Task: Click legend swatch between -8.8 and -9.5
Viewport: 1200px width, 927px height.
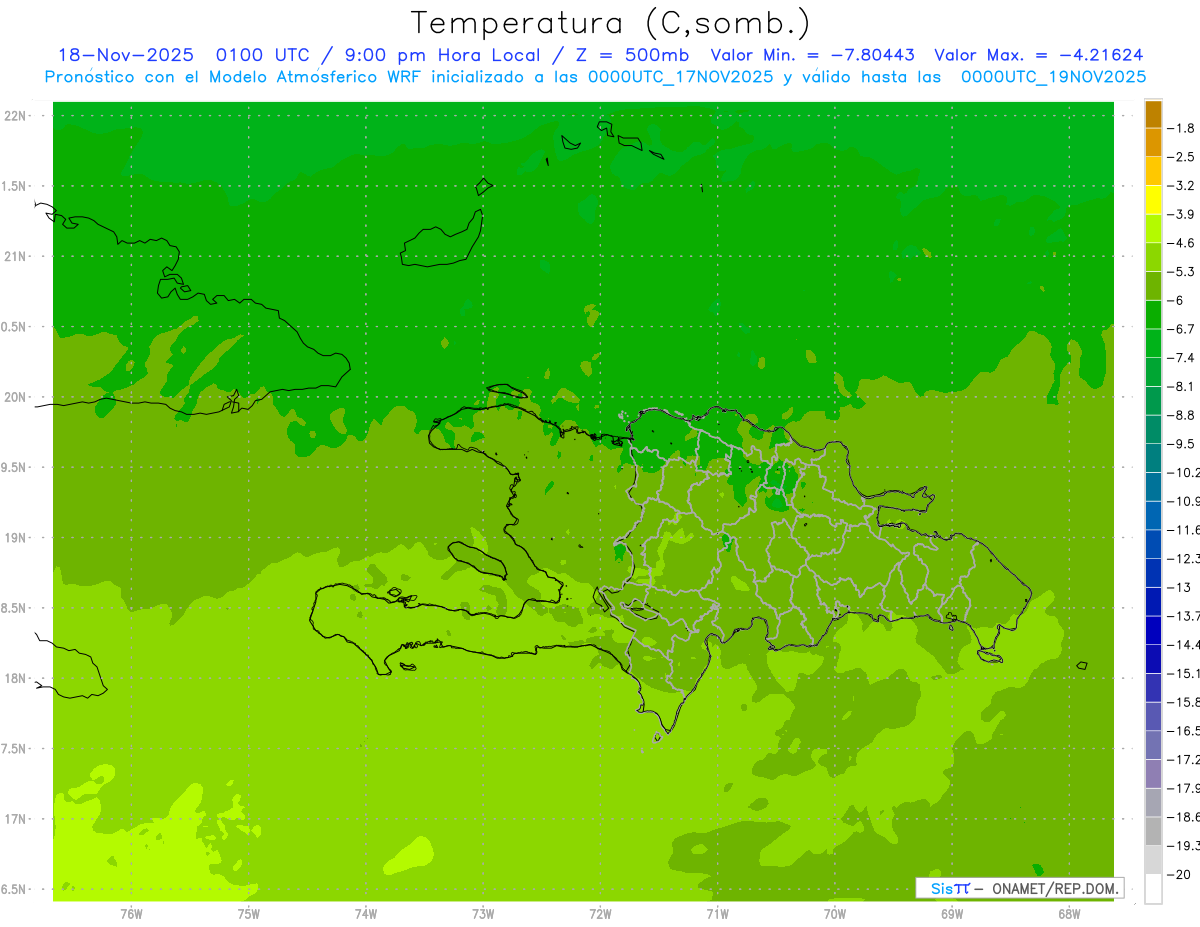Action: click(x=1153, y=429)
